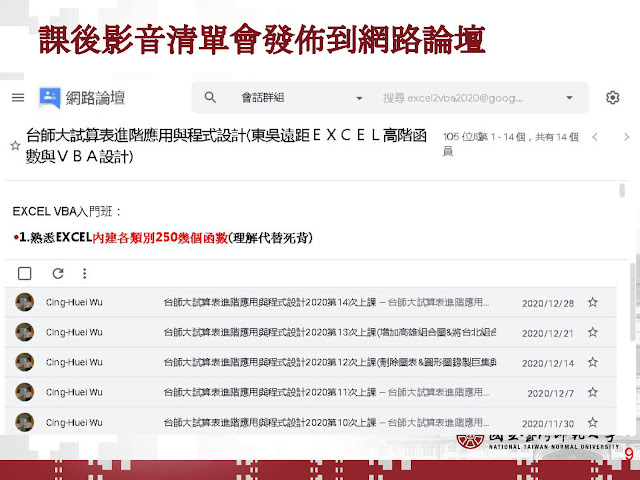Go to previous page of conversations

[595, 137]
